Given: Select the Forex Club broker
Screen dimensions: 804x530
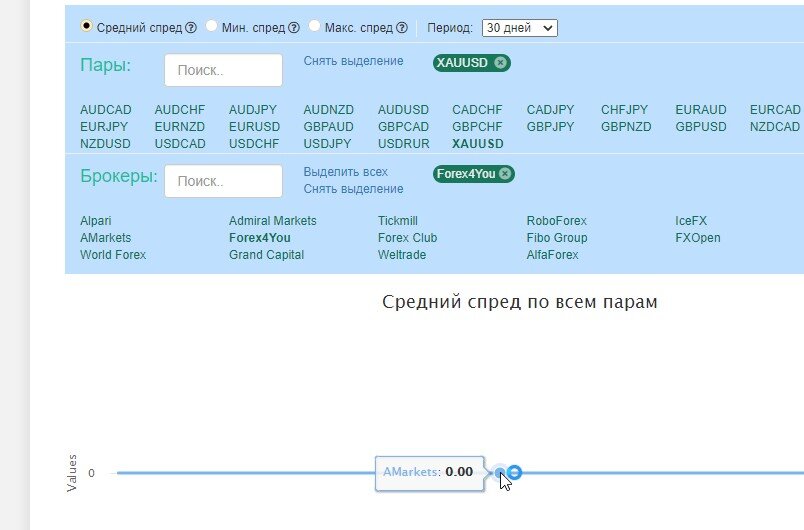Looking at the screenshot, I should pyautogui.click(x=407, y=238).
